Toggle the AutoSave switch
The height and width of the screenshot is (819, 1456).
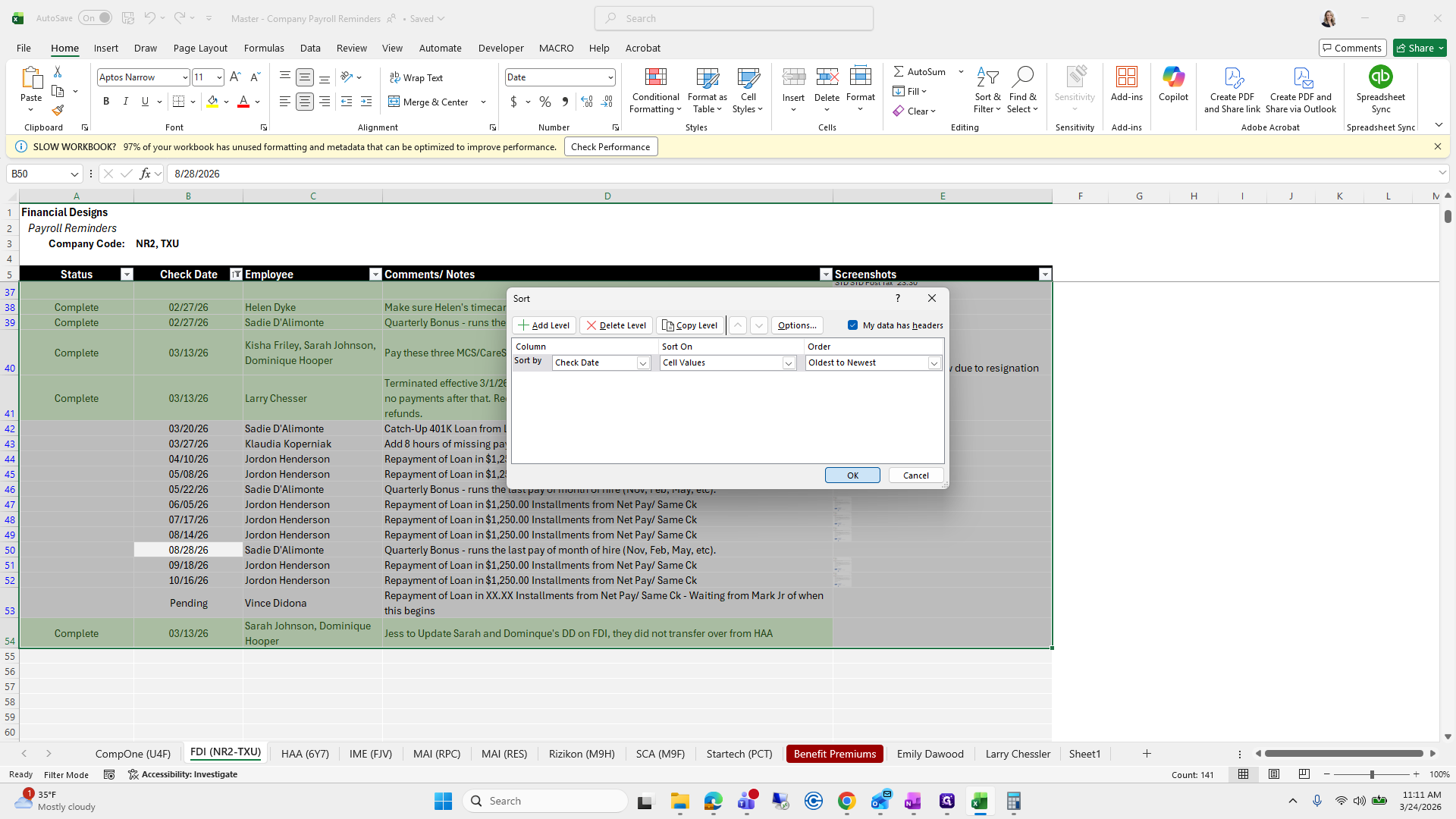(x=95, y=18)
